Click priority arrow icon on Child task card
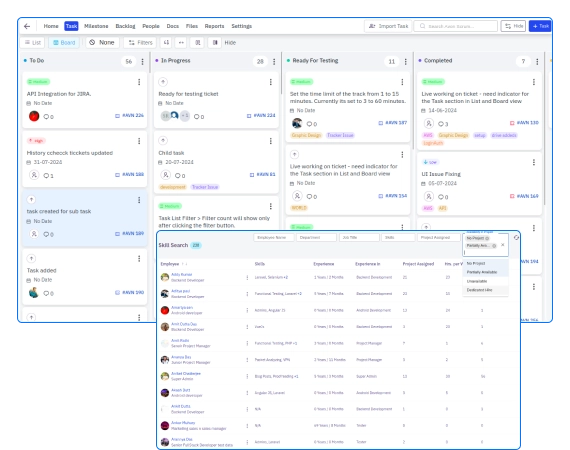The width and height of the screenshot is (570, 450). click(163, 140)
